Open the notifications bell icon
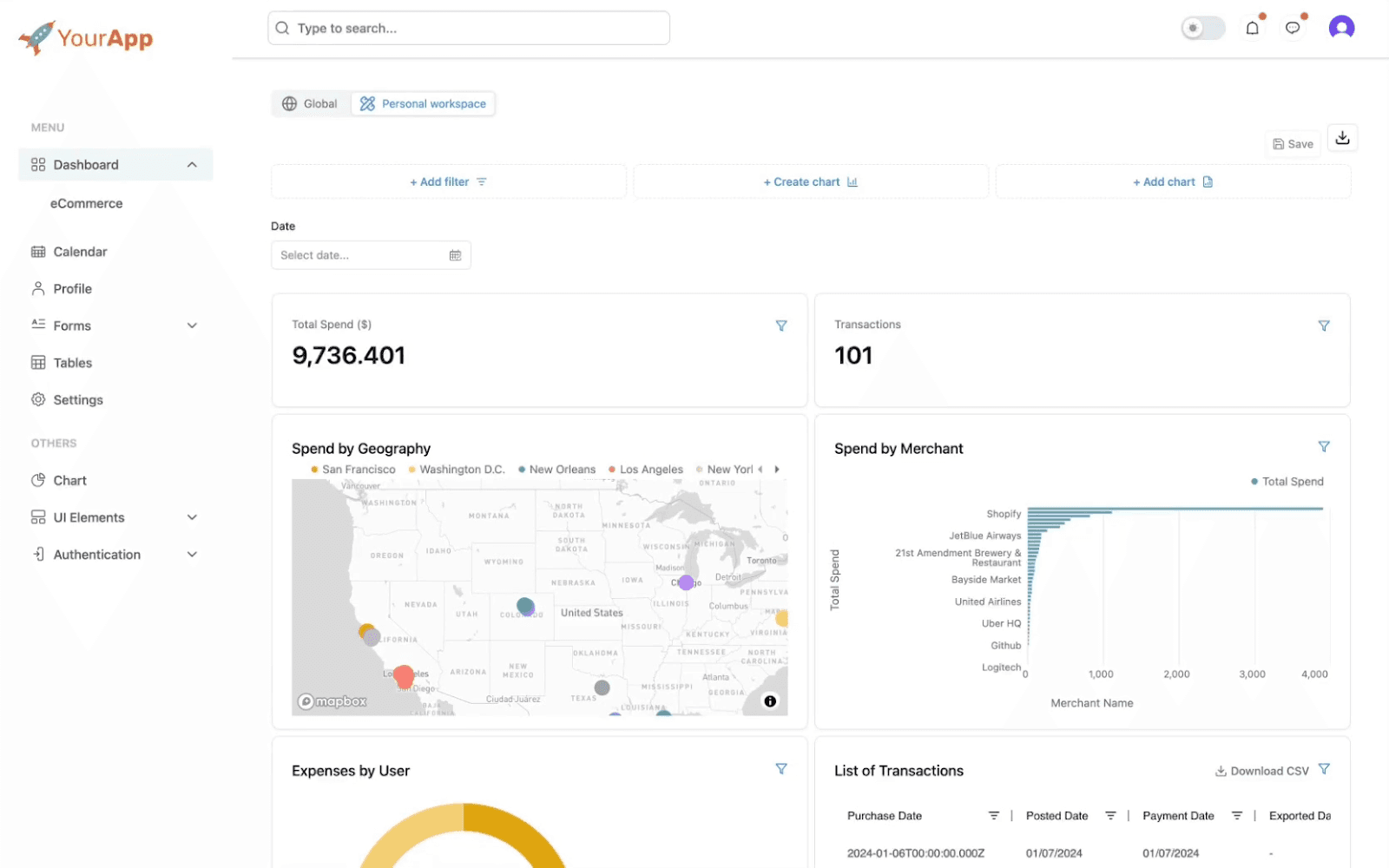Image resolution: width=1389 pixels, height=868 pixels. click(1252, 28)
